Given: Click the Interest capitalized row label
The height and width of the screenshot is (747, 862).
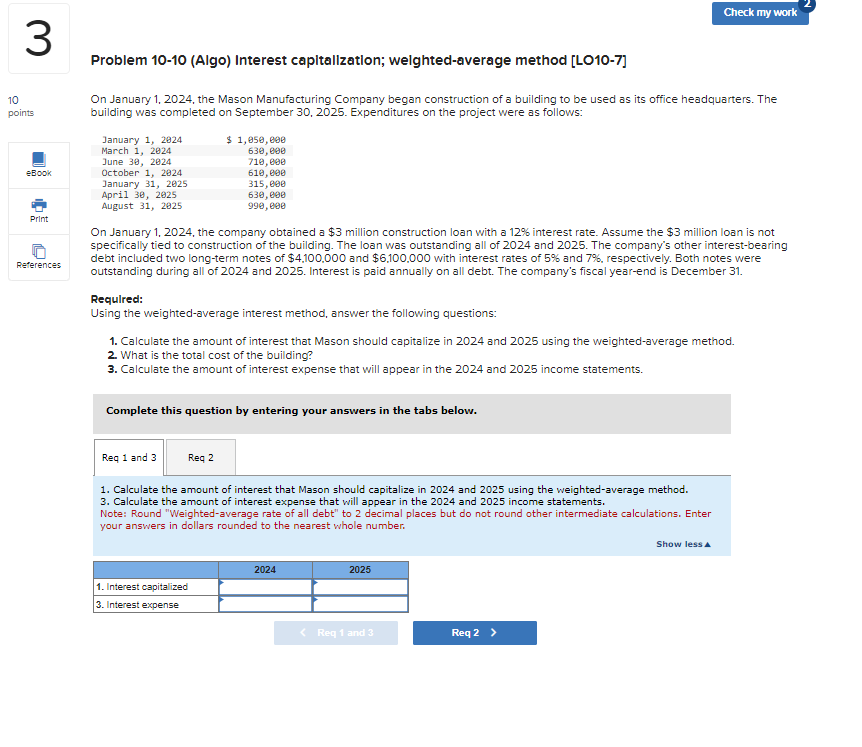Looking at the screenshot, I should coord(141,587).
